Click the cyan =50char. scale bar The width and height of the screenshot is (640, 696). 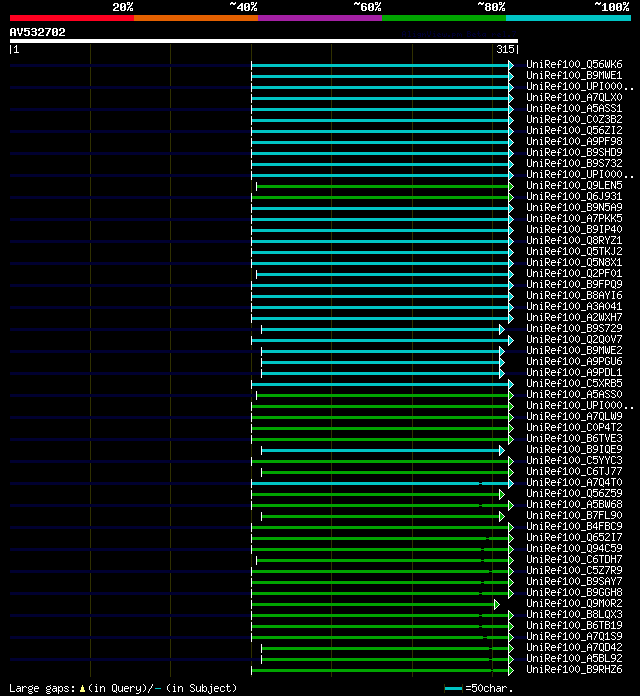(454, 689)
